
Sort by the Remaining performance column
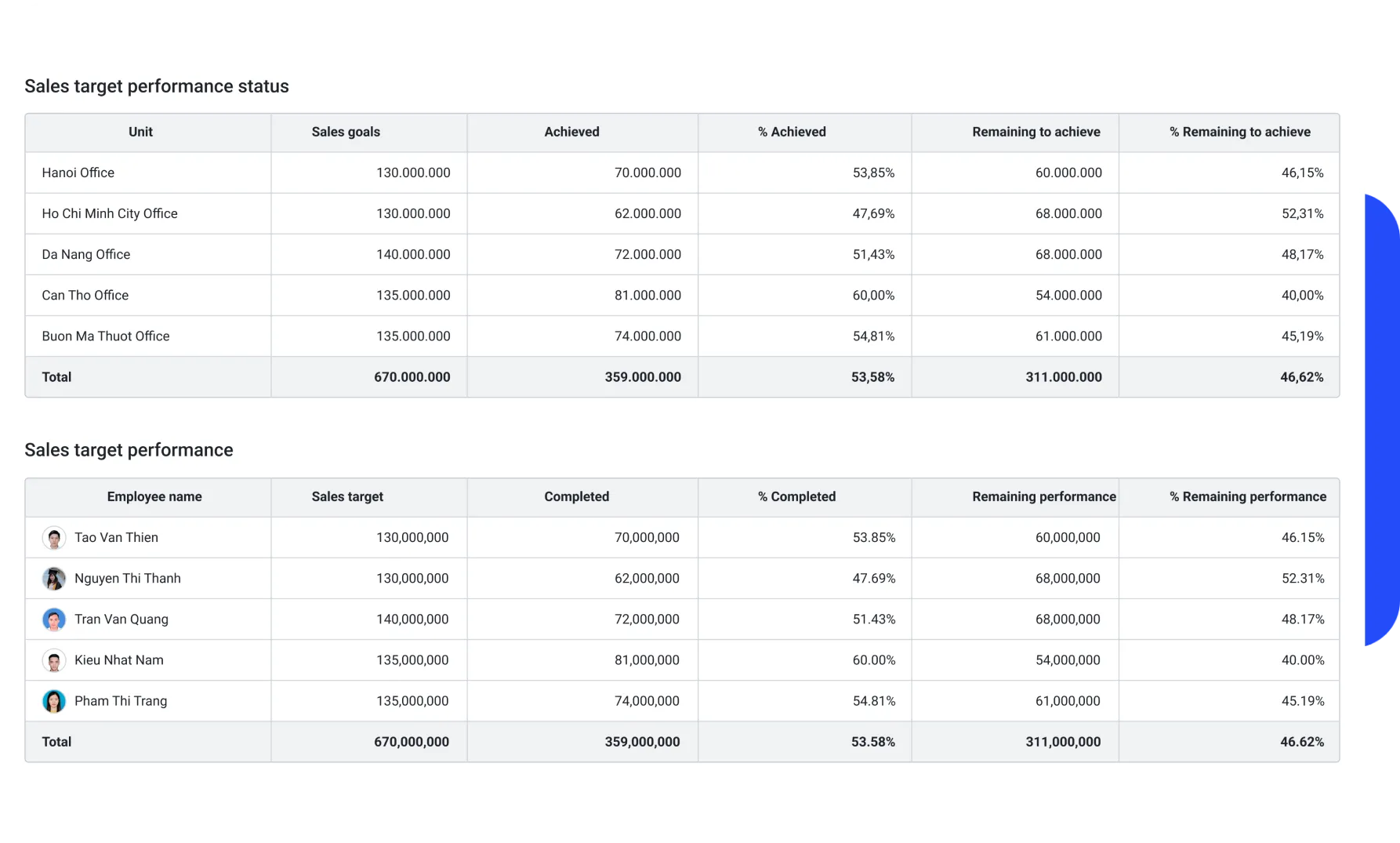click(1044, 496)
